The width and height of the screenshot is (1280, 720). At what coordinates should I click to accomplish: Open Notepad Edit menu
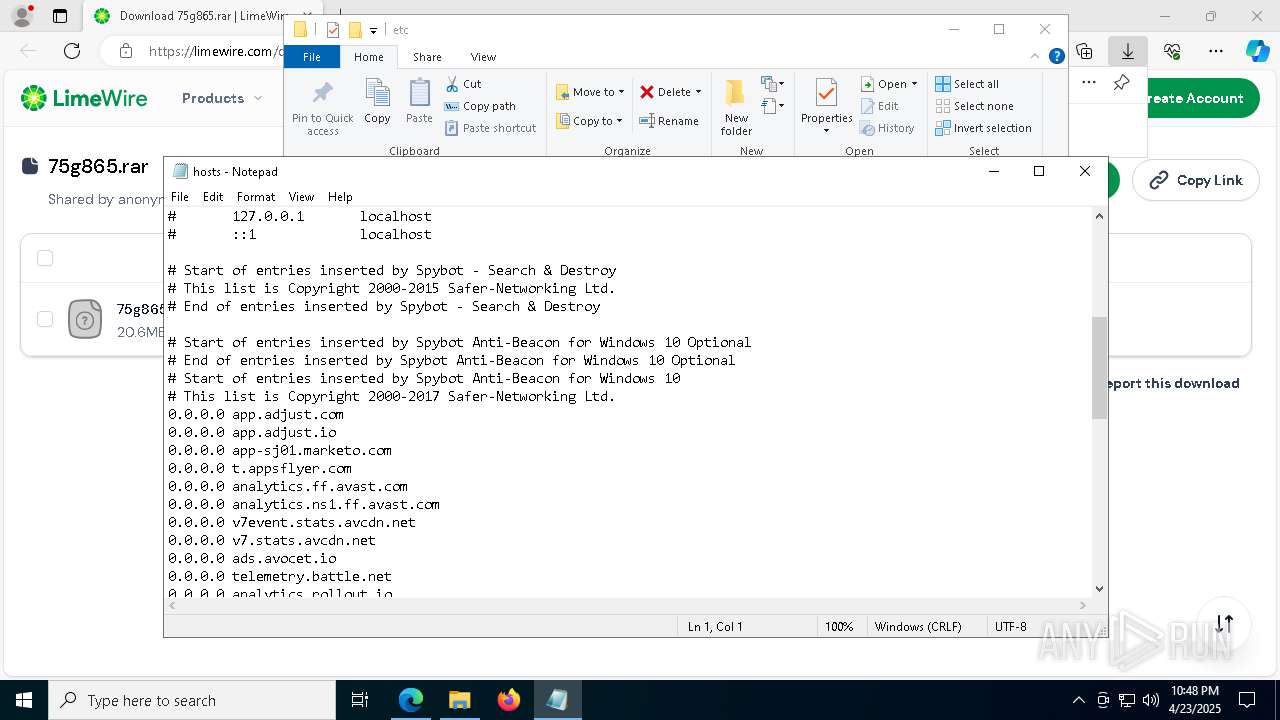[213, 197]
